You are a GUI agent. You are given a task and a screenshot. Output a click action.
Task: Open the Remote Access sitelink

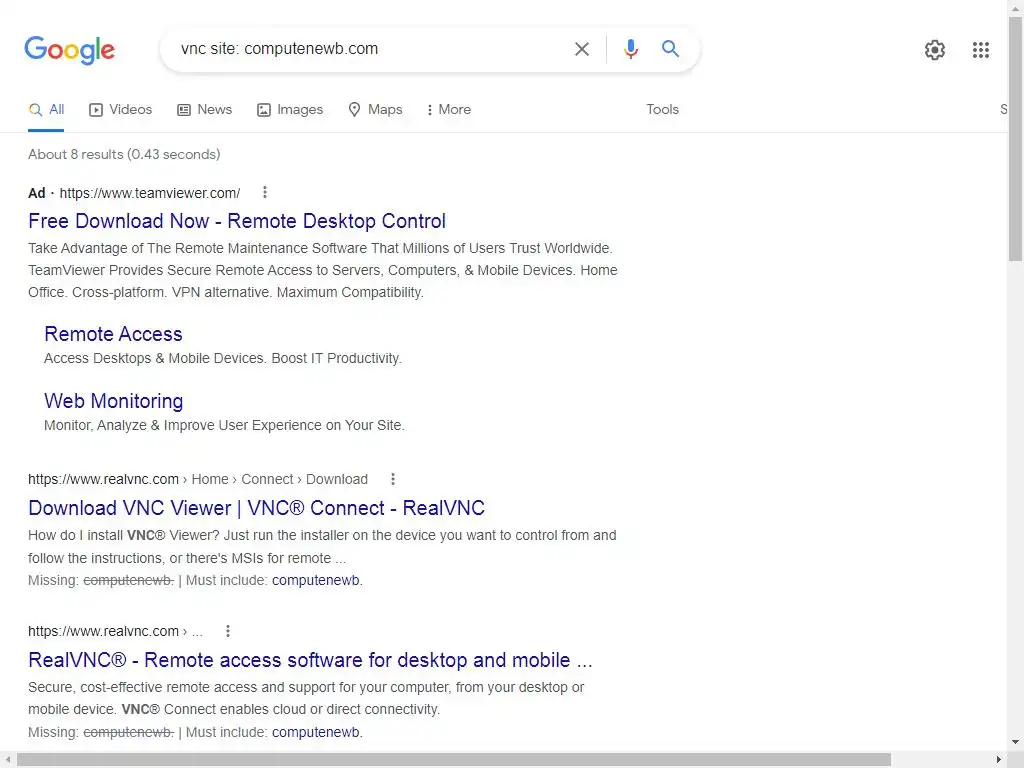click(x=113, y=334)
